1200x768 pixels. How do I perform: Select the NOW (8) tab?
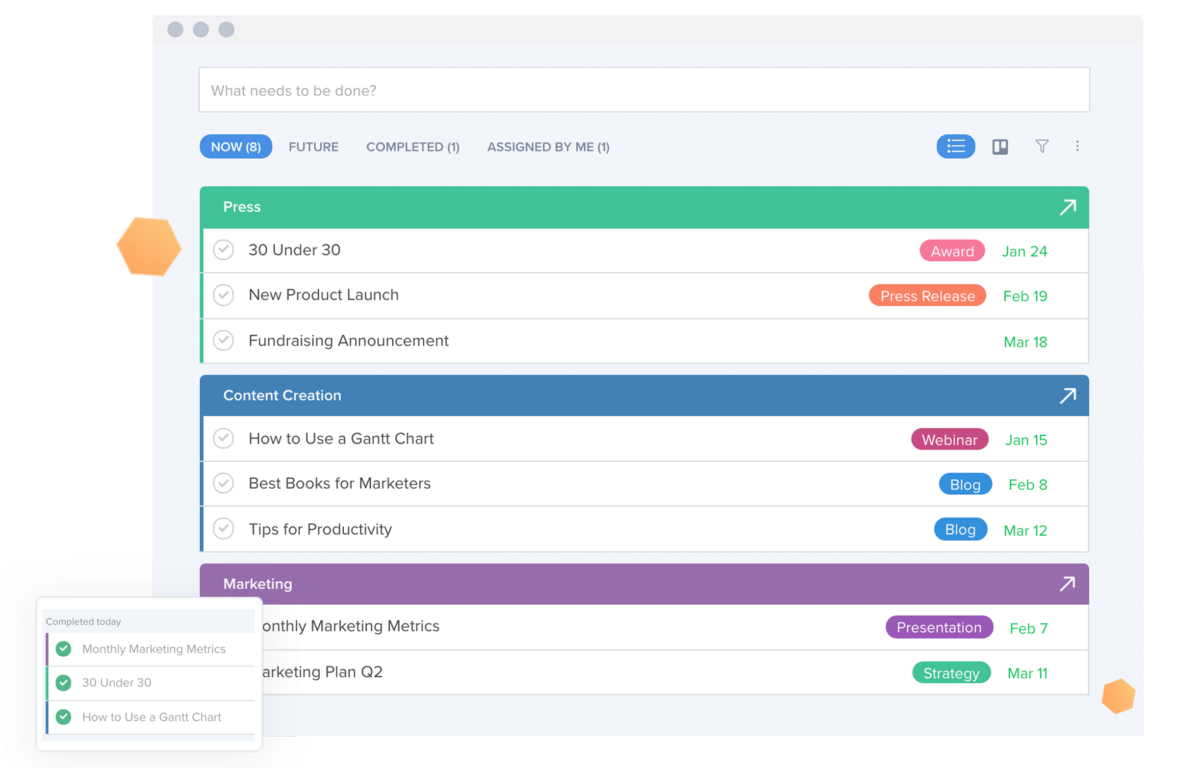236,147
